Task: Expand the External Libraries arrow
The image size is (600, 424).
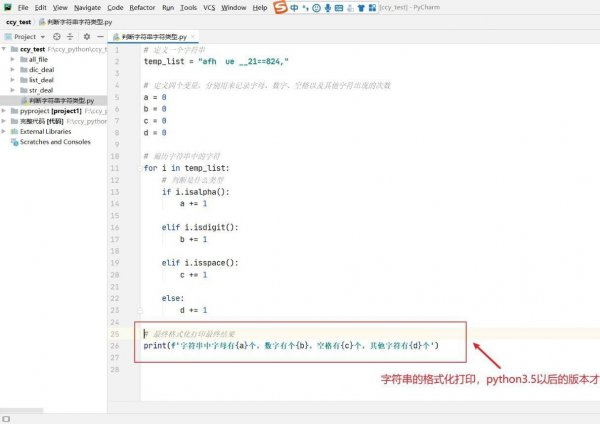Action: point(4,132)
